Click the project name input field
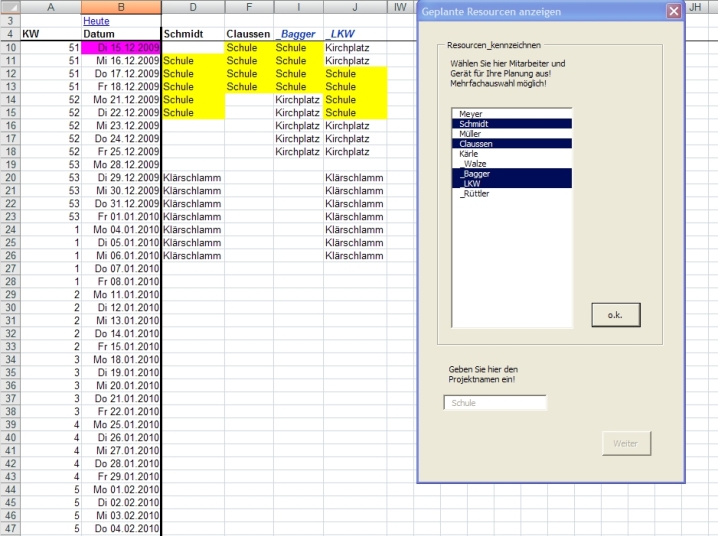This screenshot has height=536, width=718. [495, 403]
